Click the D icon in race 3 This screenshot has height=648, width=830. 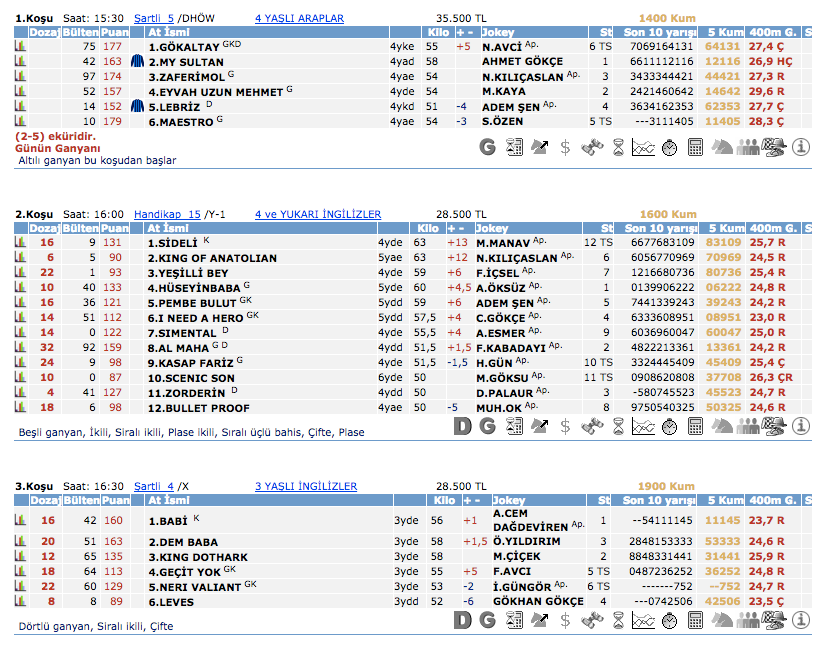(x=462, y=620)
